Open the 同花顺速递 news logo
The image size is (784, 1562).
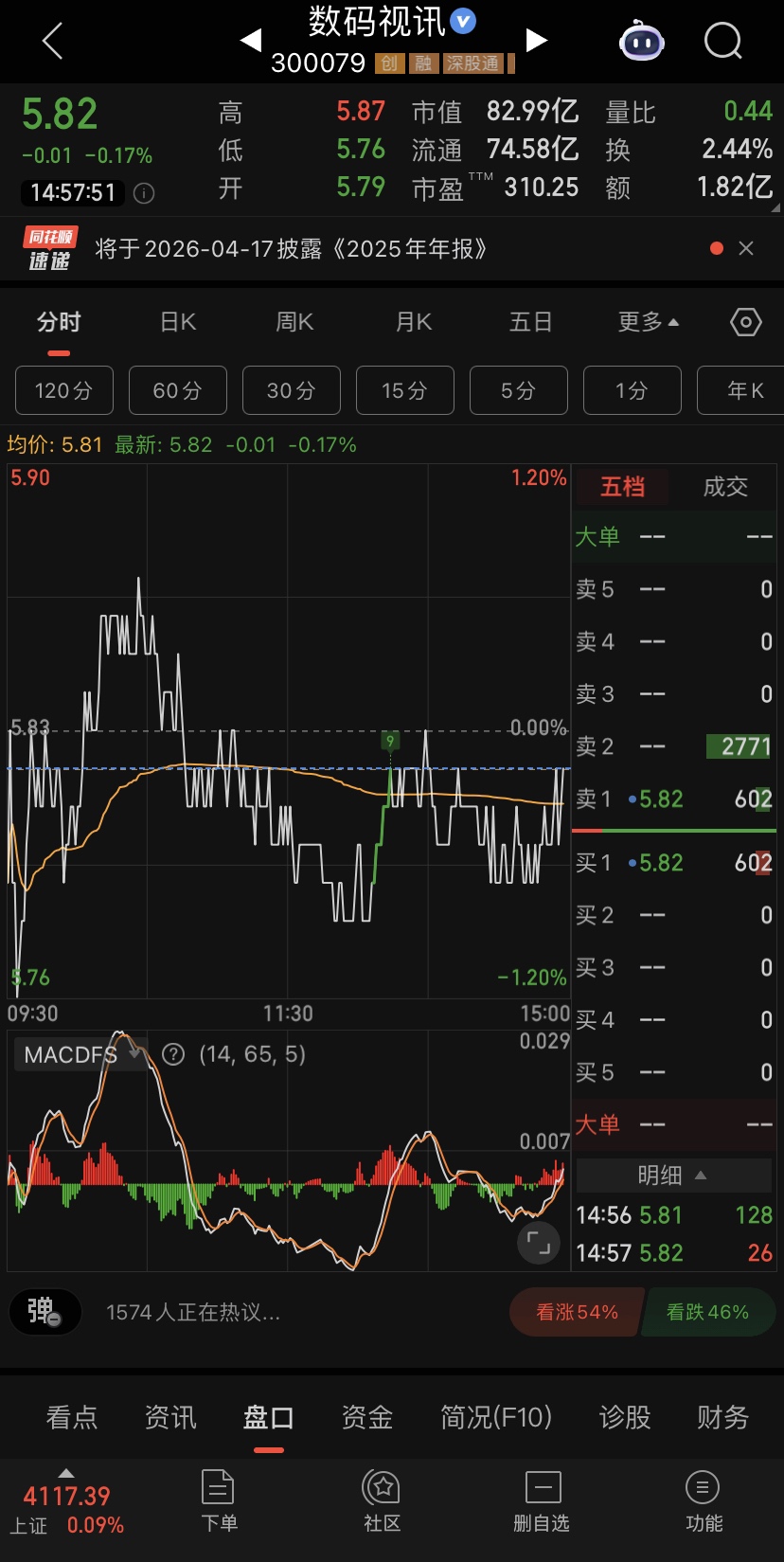point(49,249)
